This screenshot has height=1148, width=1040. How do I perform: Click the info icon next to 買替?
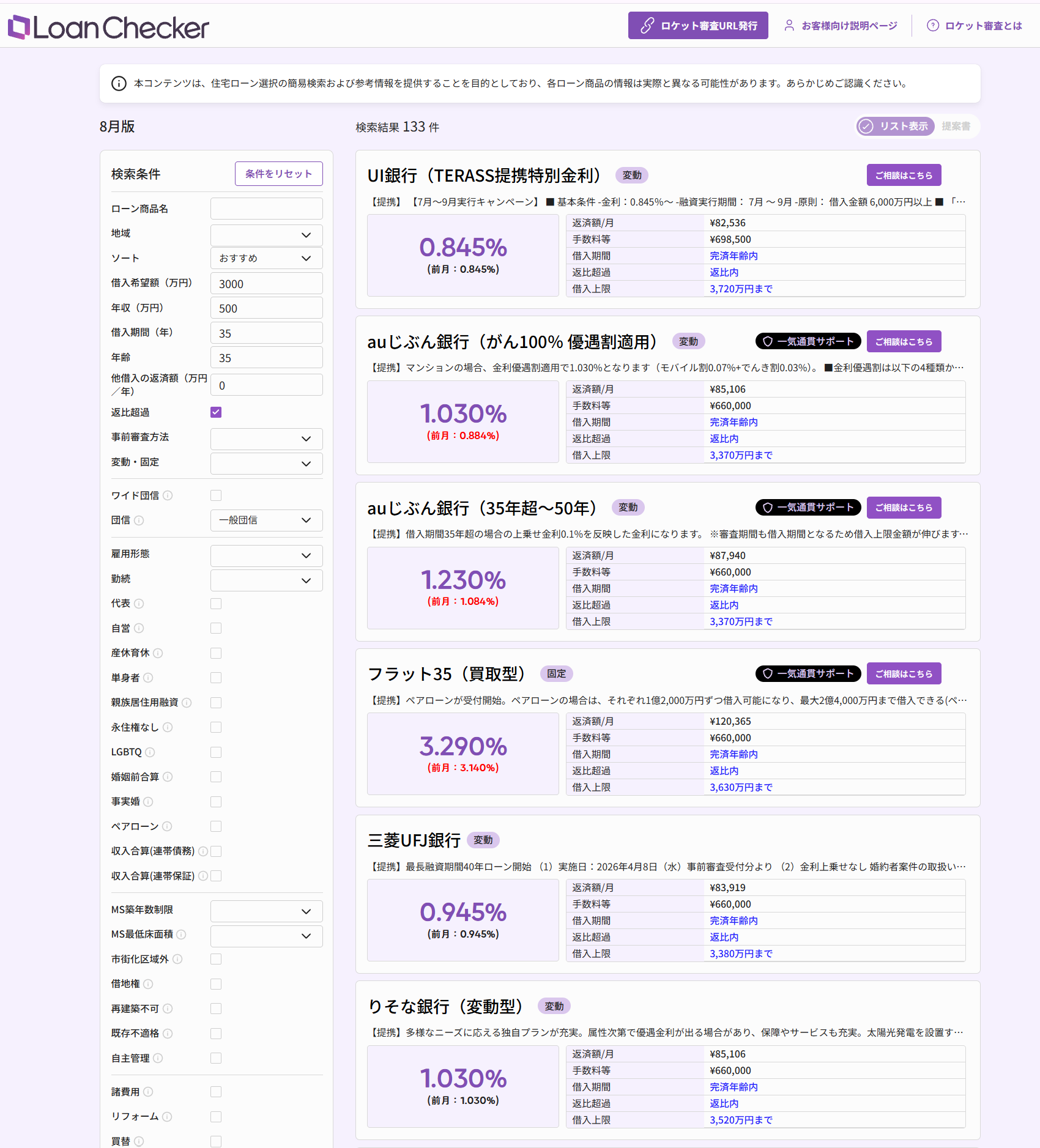click(139, 1141)
